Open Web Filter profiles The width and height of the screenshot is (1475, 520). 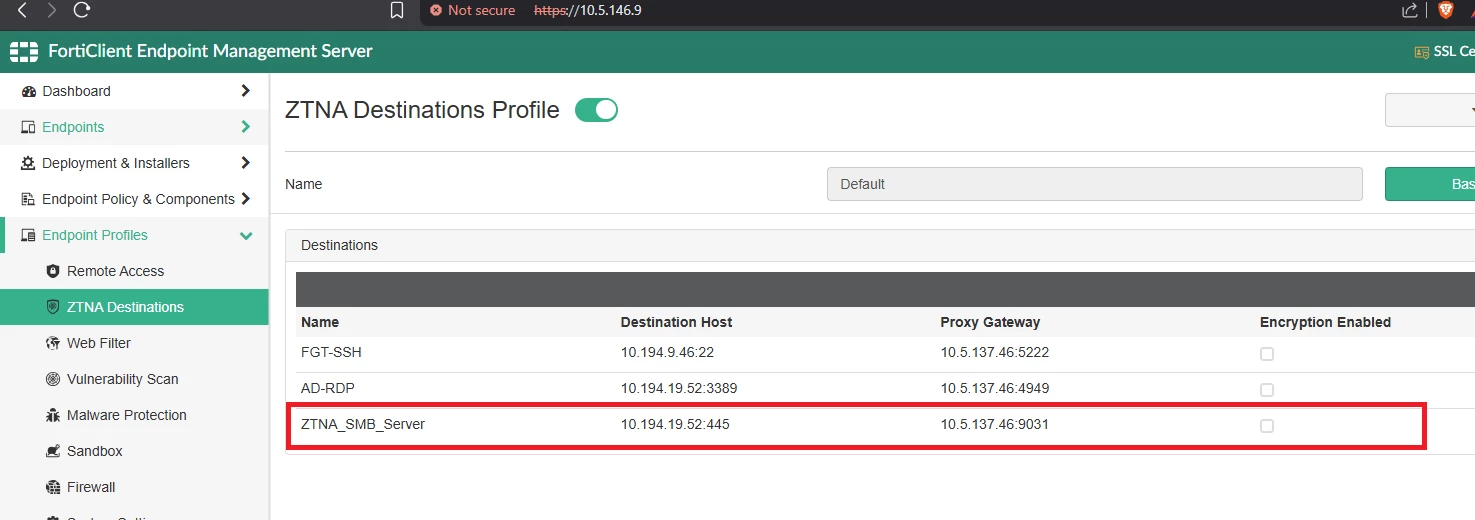coord(99,343)
